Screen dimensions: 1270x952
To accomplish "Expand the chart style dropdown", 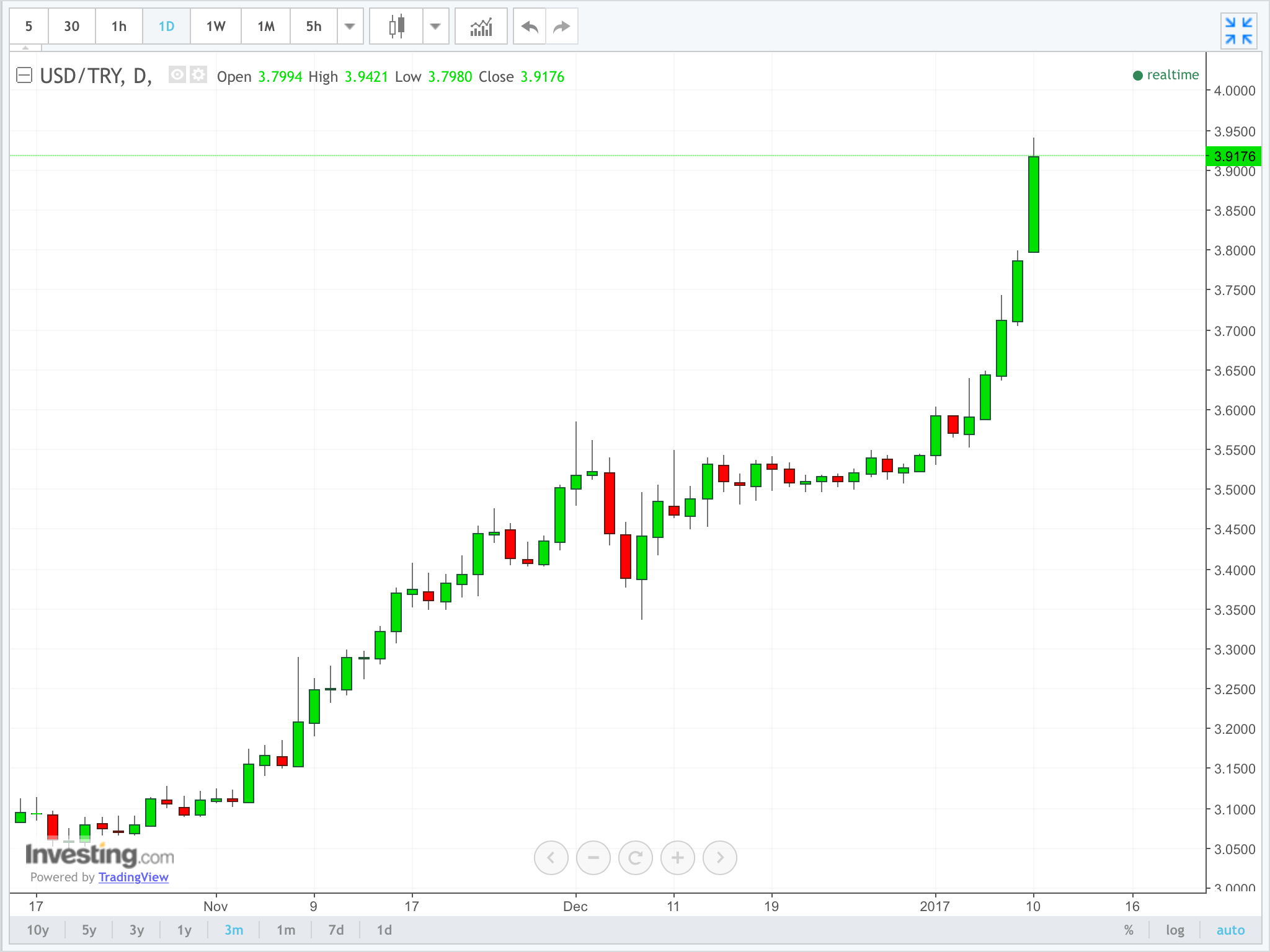I will click(x=435, y=26).
